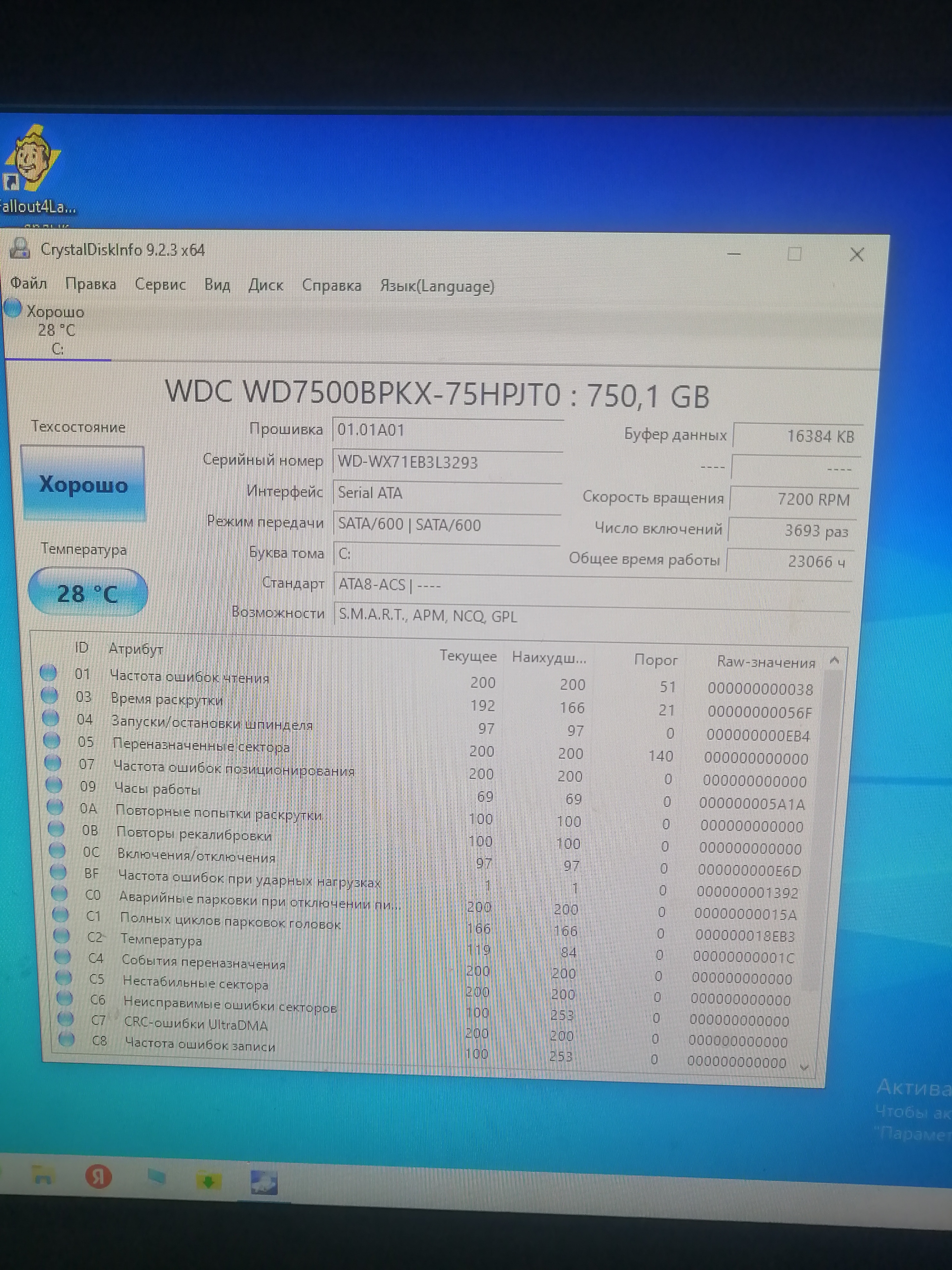Click the Наихудш... column header
952x1270 pixels.
[x=549, y=658]
